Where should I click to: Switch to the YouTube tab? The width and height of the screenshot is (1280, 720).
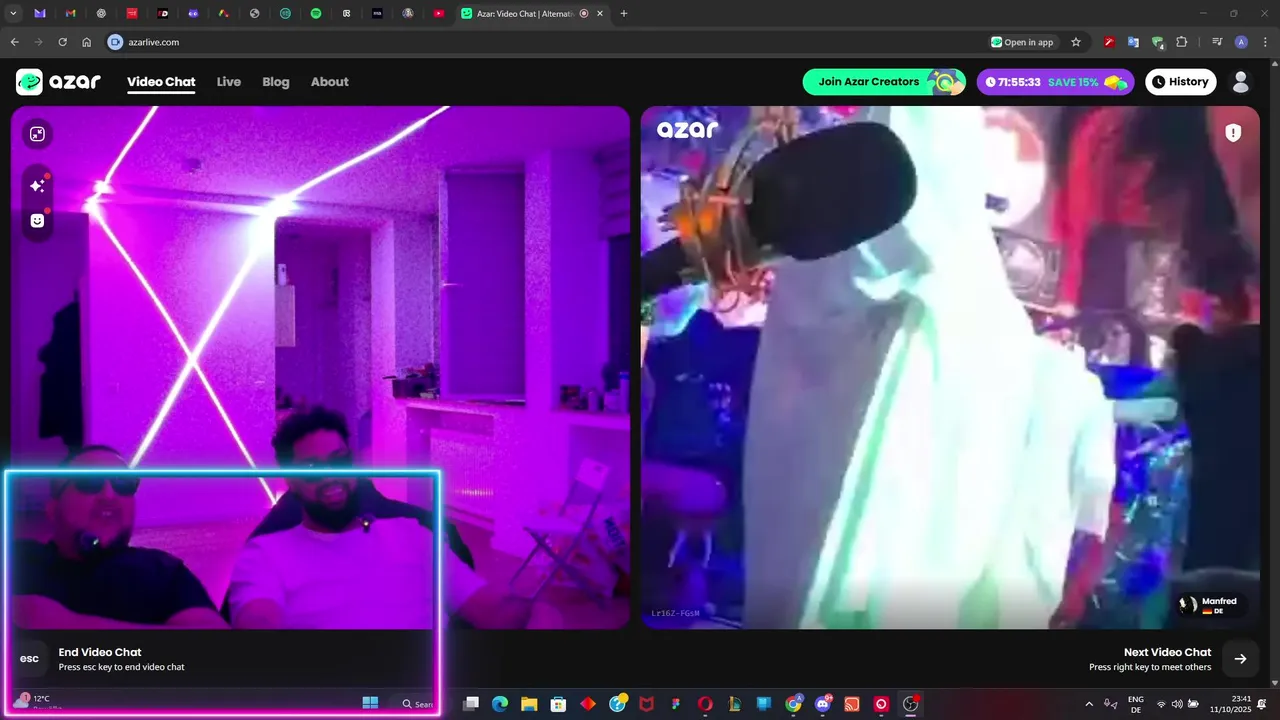tap(439, 14)
